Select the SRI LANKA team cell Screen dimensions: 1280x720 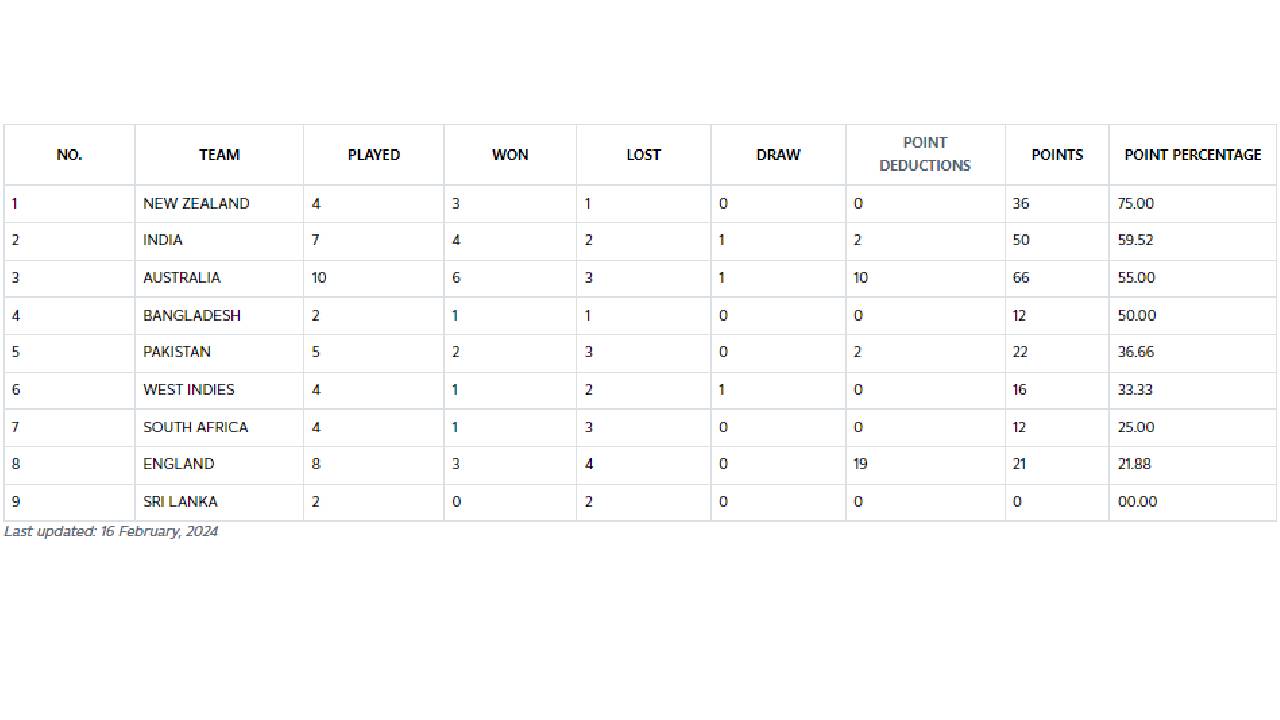coord(180,501)
